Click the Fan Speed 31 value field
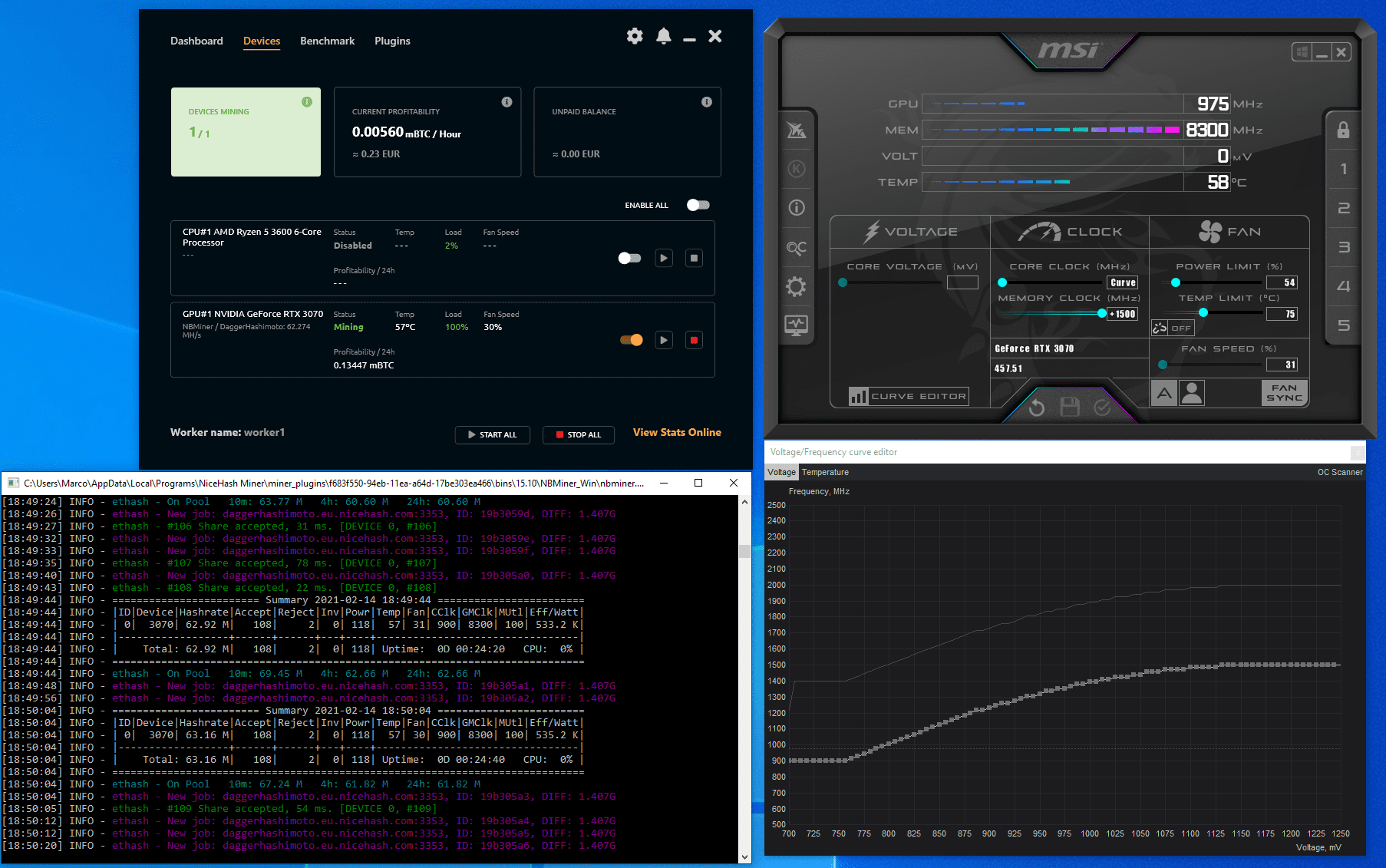The image size is (1386, 868). (1282, 365)
